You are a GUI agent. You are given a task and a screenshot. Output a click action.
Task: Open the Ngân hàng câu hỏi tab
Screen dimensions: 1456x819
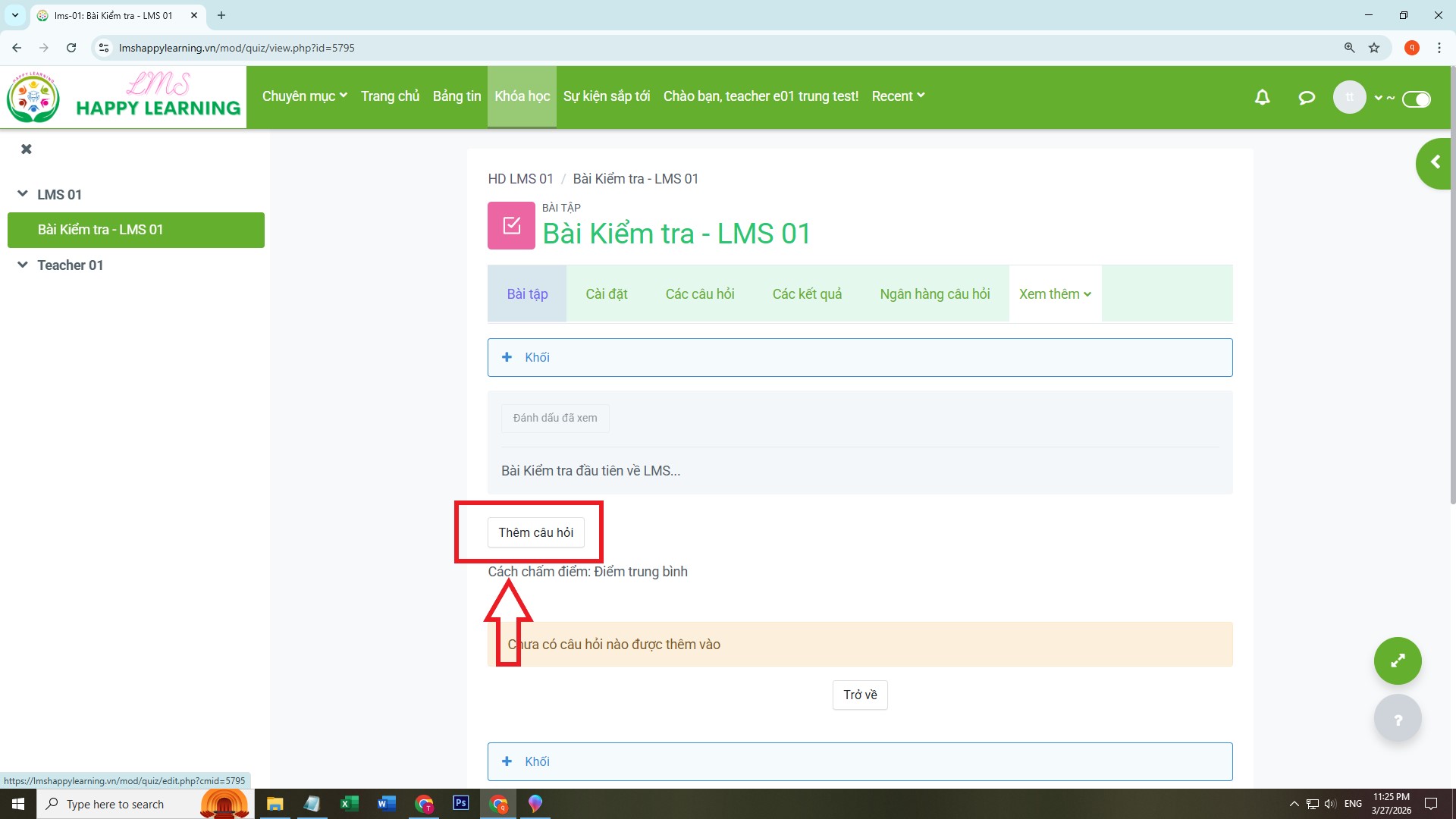(934, 294)
